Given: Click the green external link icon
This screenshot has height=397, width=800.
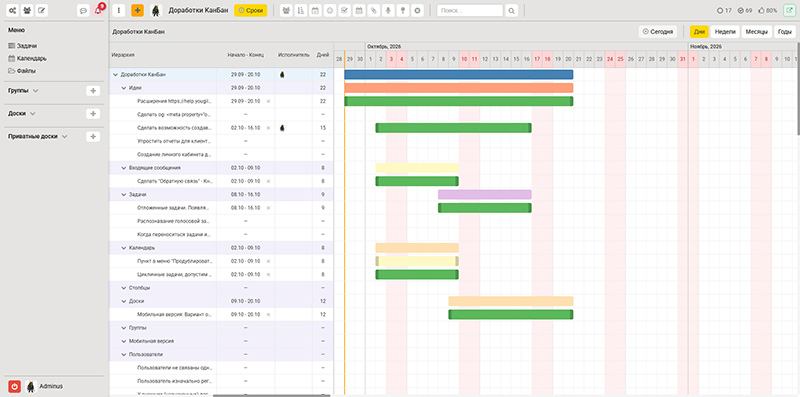Looking at the screenshot, I should click(x=789, y=10).
